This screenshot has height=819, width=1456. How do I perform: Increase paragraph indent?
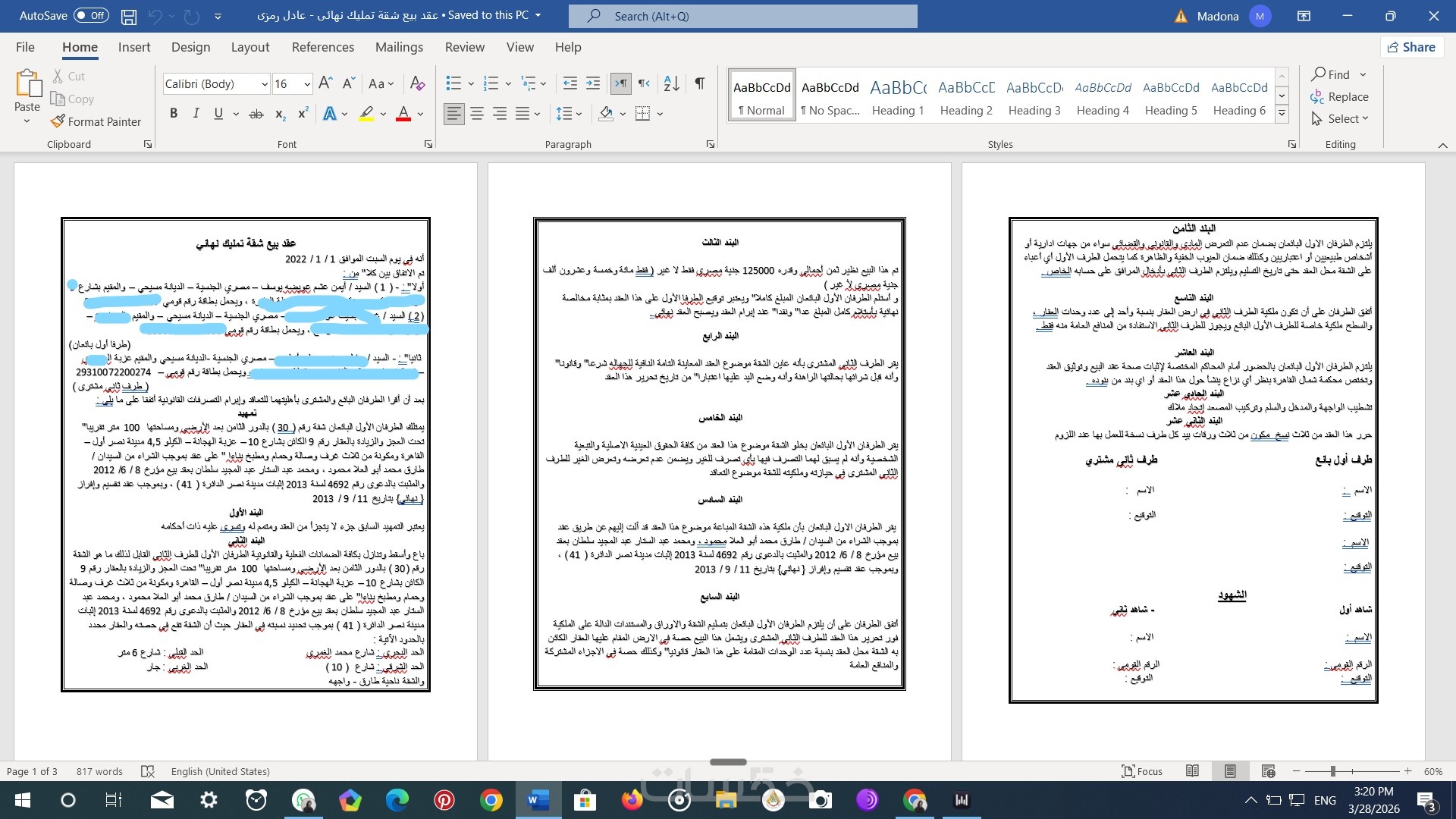[593, 83]
